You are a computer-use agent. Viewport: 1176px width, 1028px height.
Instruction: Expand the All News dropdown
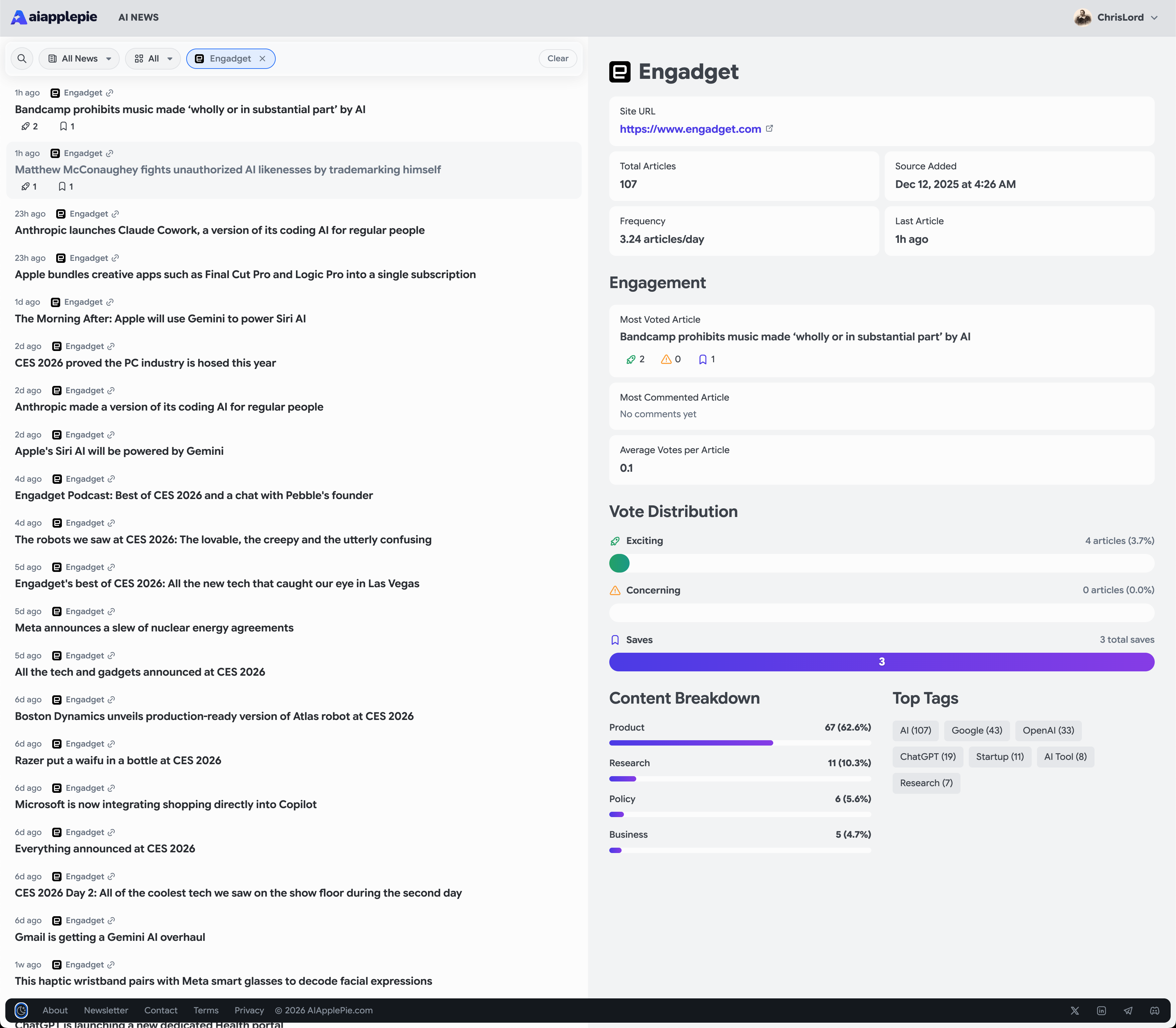coord(79,59)
